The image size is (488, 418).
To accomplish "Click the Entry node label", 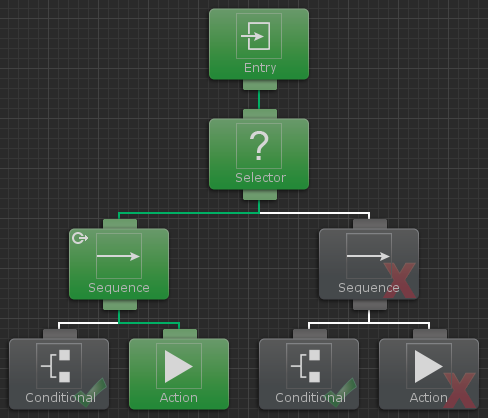I will tap(260, 68).
